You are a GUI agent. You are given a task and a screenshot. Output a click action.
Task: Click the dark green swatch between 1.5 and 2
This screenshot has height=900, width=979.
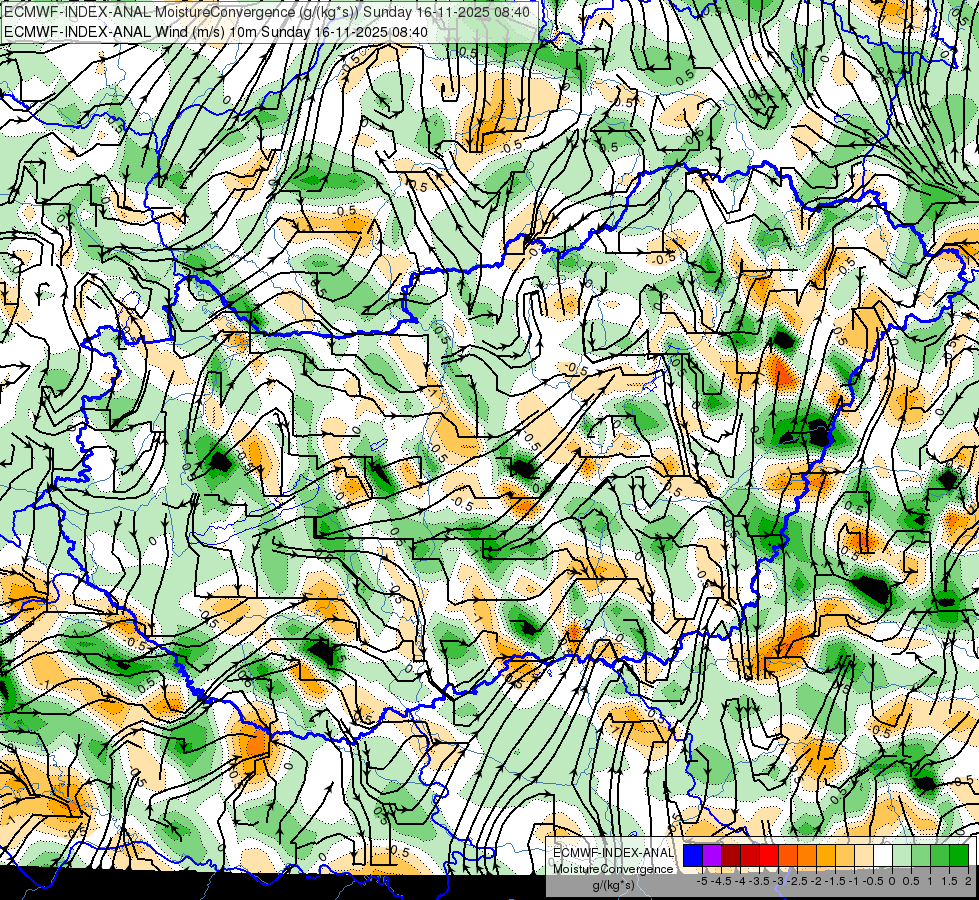(959, 856)
